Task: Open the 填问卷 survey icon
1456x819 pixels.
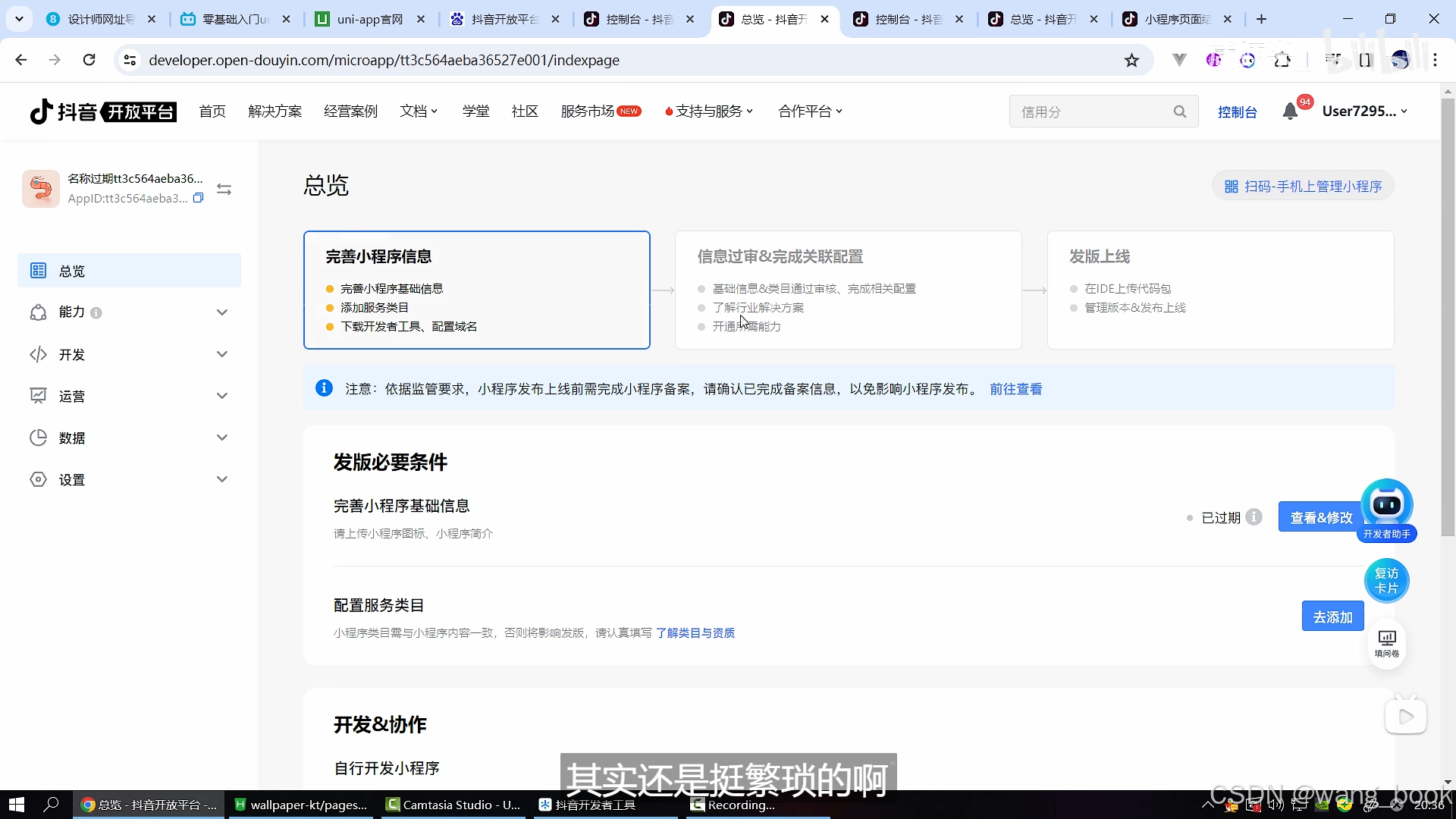Action: [1387, 644]
